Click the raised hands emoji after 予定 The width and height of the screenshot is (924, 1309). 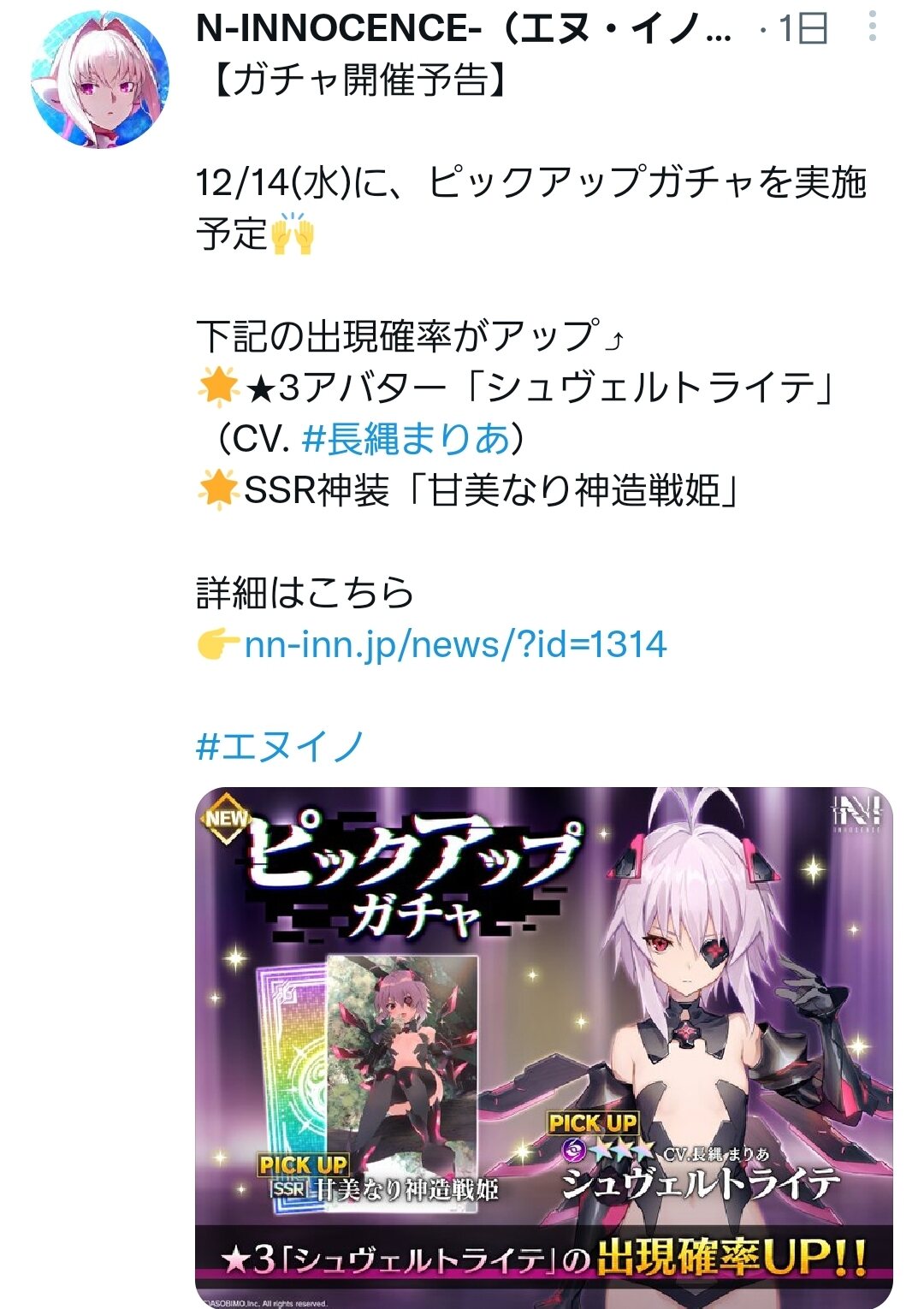[293, 234]
